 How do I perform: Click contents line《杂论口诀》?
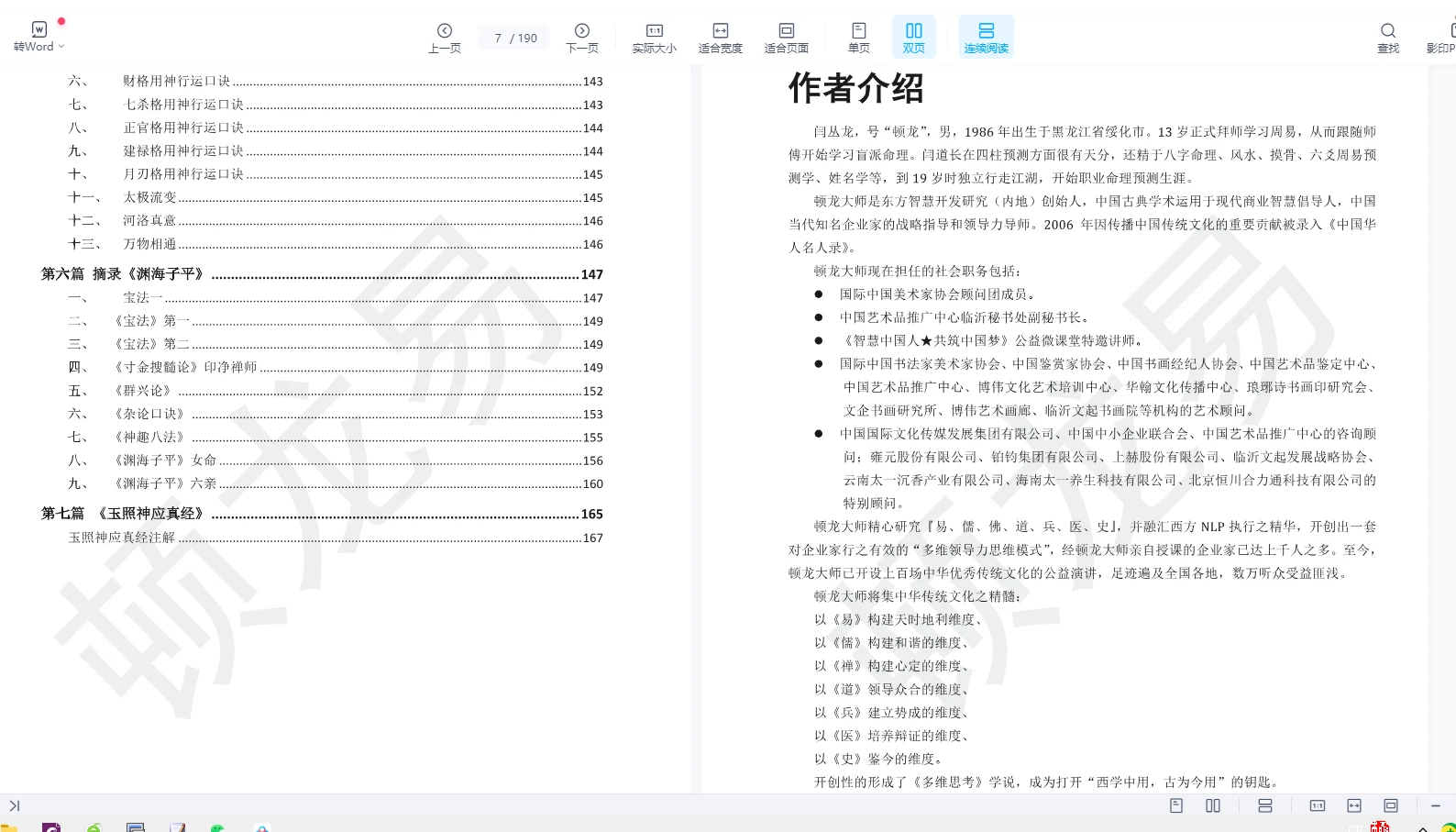click(x=336, y=414)
